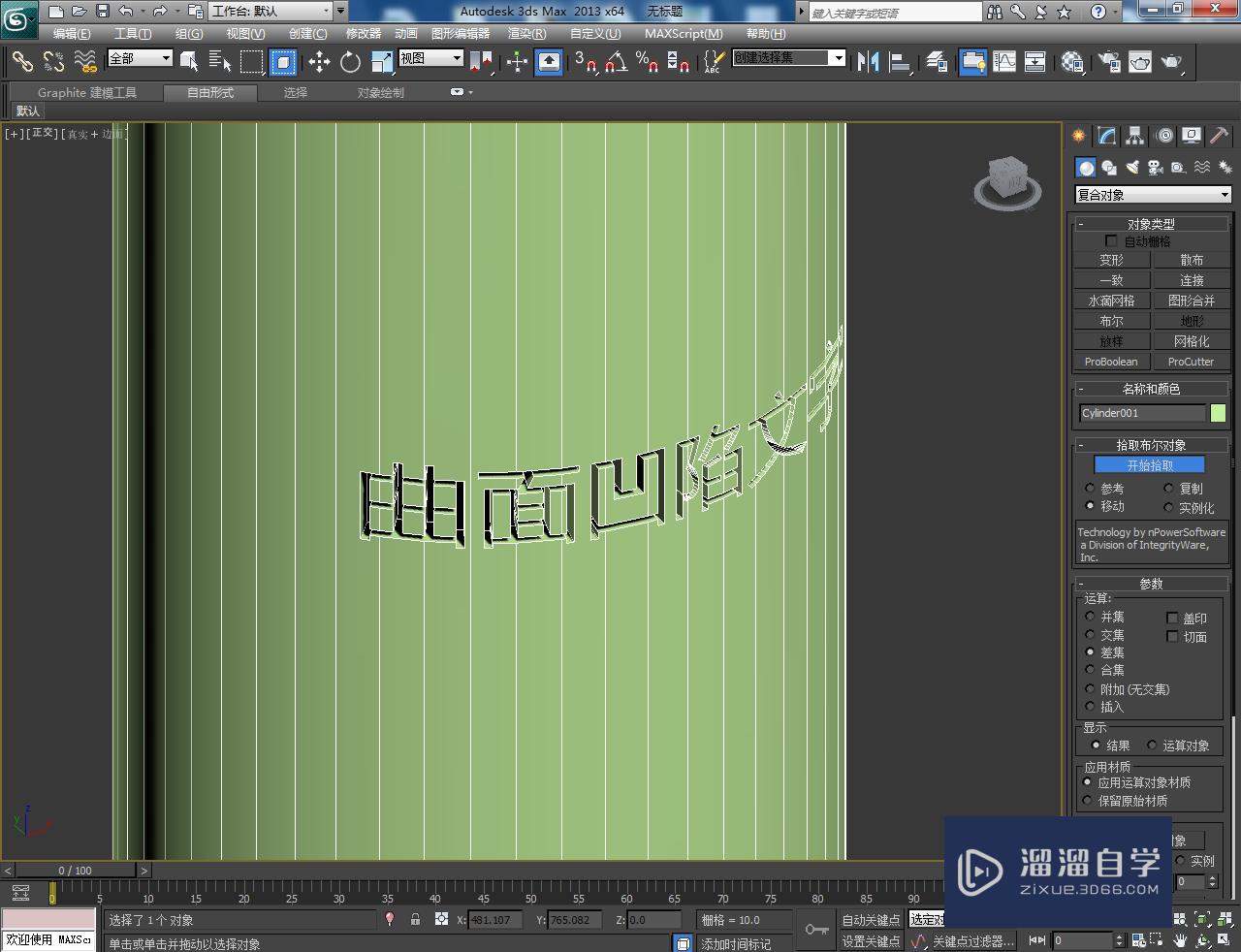
Task: Choose 交集 operation
Action: pos(1090,635)
